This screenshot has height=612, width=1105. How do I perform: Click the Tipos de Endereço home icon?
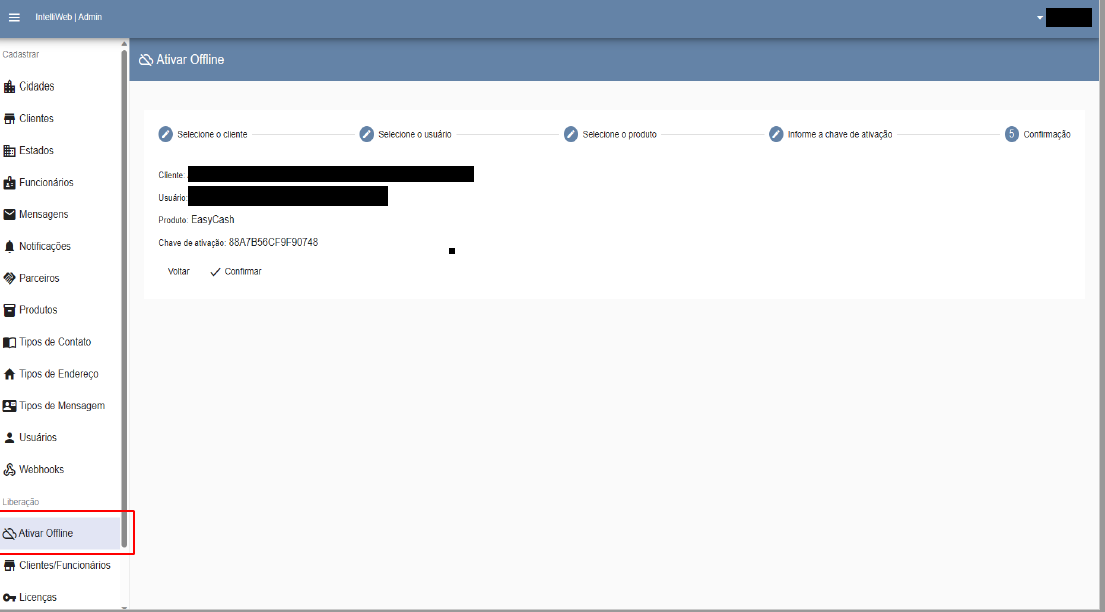(10, 374)
